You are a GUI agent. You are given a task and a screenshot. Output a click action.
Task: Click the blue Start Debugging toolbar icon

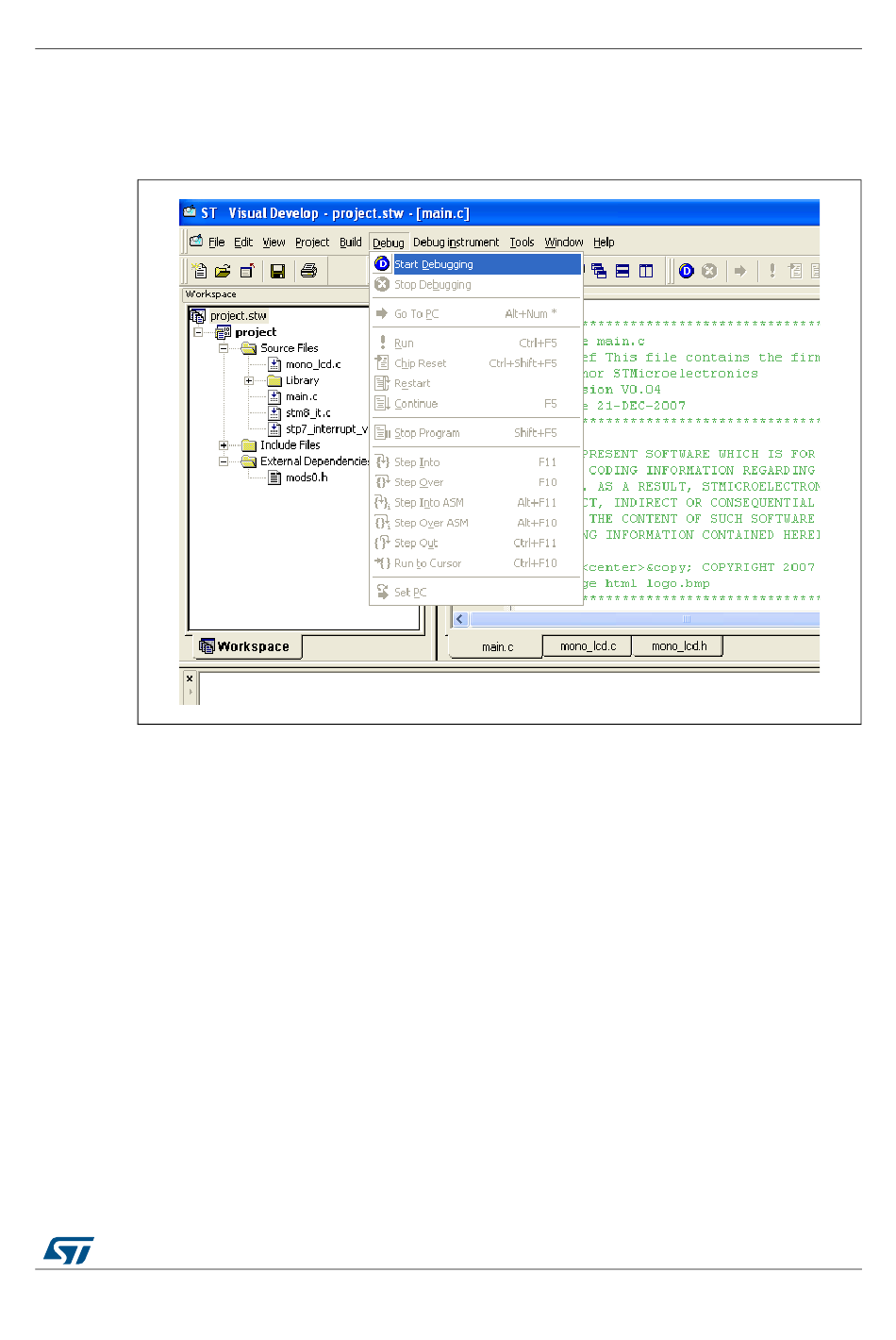(687, 271)
